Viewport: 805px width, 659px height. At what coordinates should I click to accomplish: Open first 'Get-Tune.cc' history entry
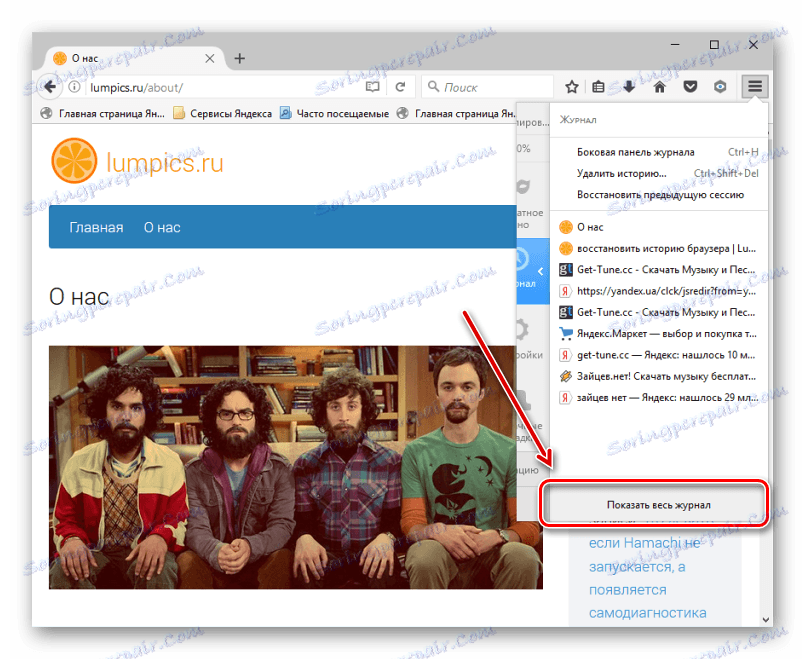[659, 269]
